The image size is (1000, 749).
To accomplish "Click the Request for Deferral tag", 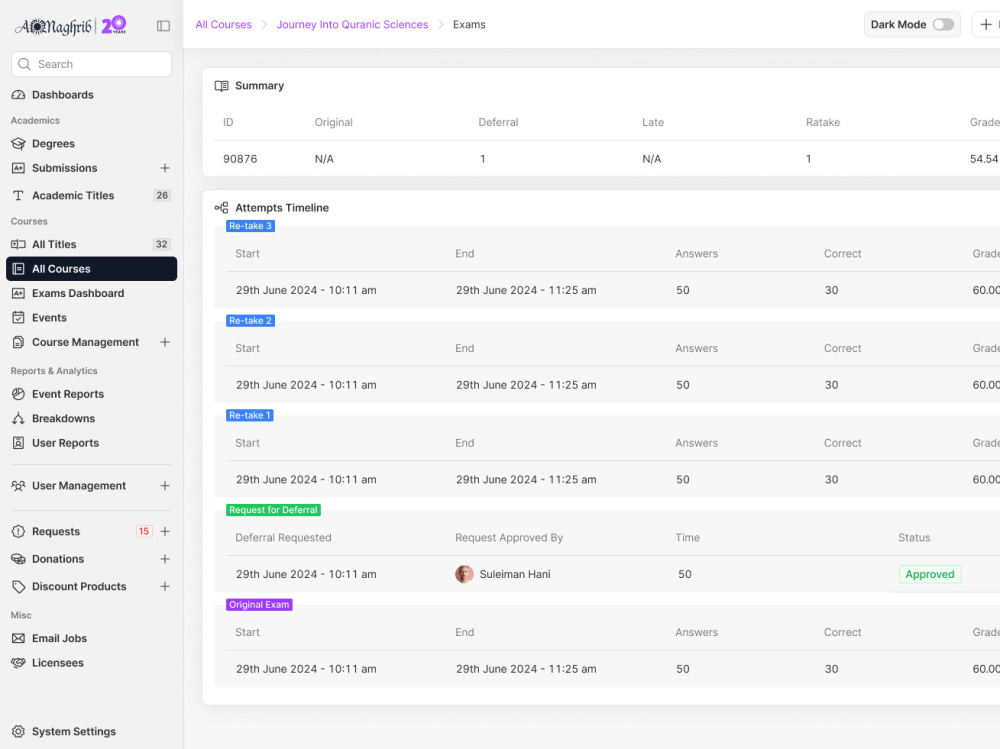I will coord(273,510).
